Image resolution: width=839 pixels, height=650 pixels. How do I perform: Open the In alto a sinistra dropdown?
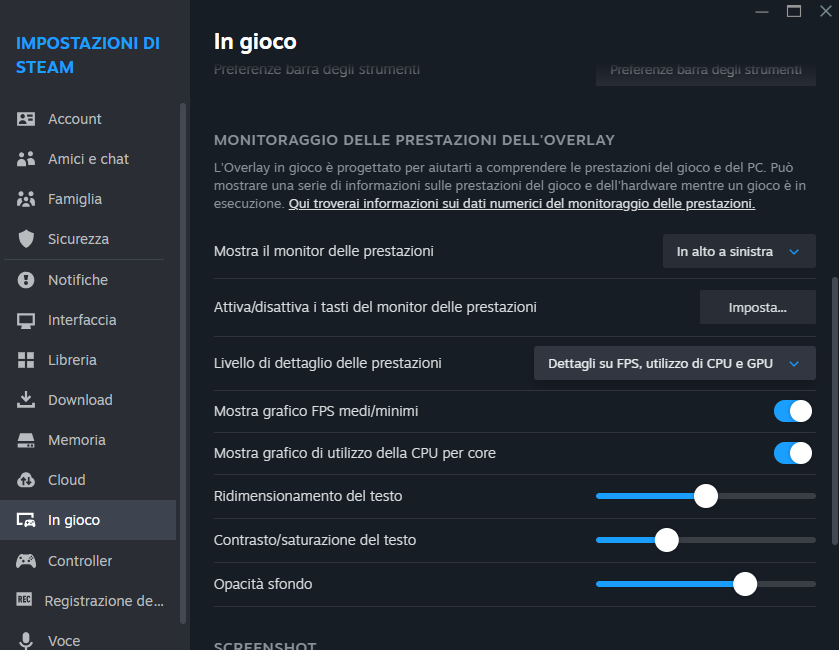point(739,252)
